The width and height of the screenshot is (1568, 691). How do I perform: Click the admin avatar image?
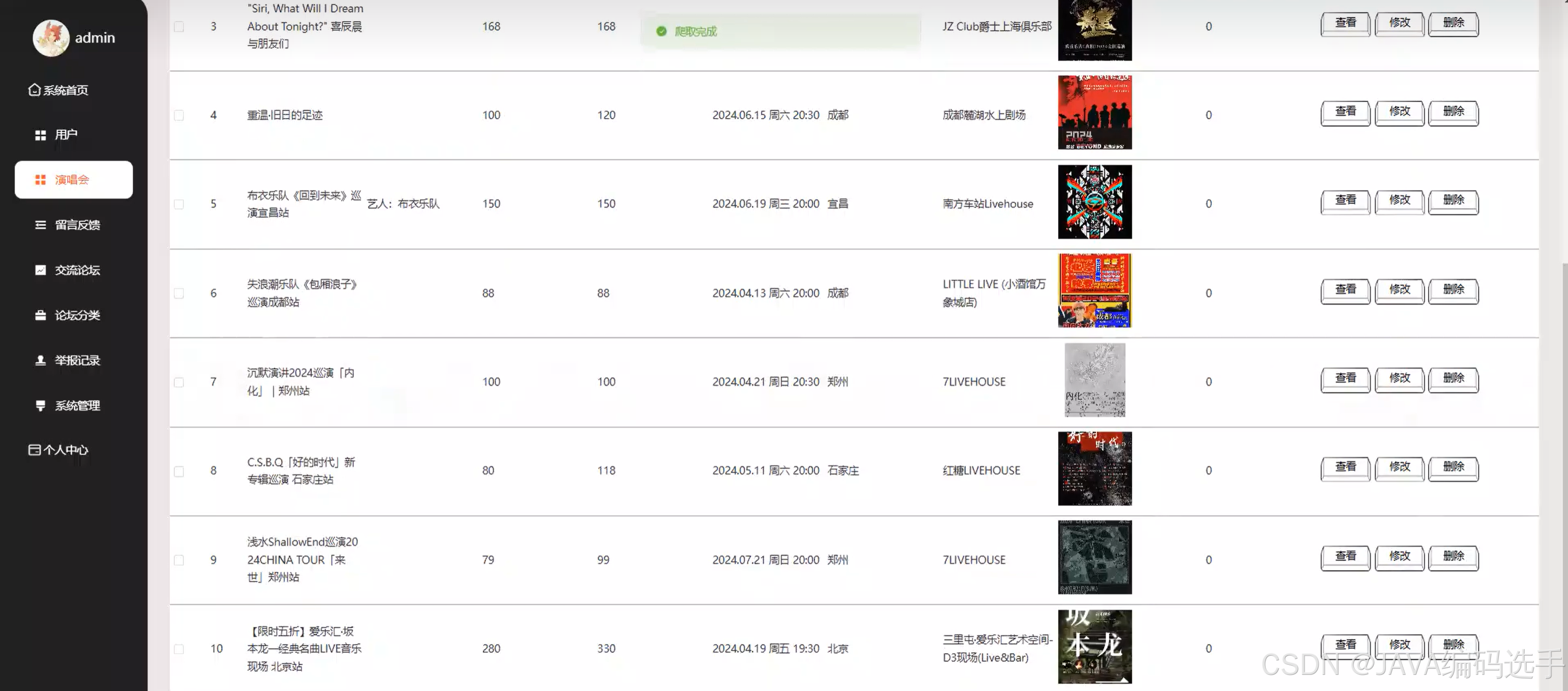(x=50, y=38)
